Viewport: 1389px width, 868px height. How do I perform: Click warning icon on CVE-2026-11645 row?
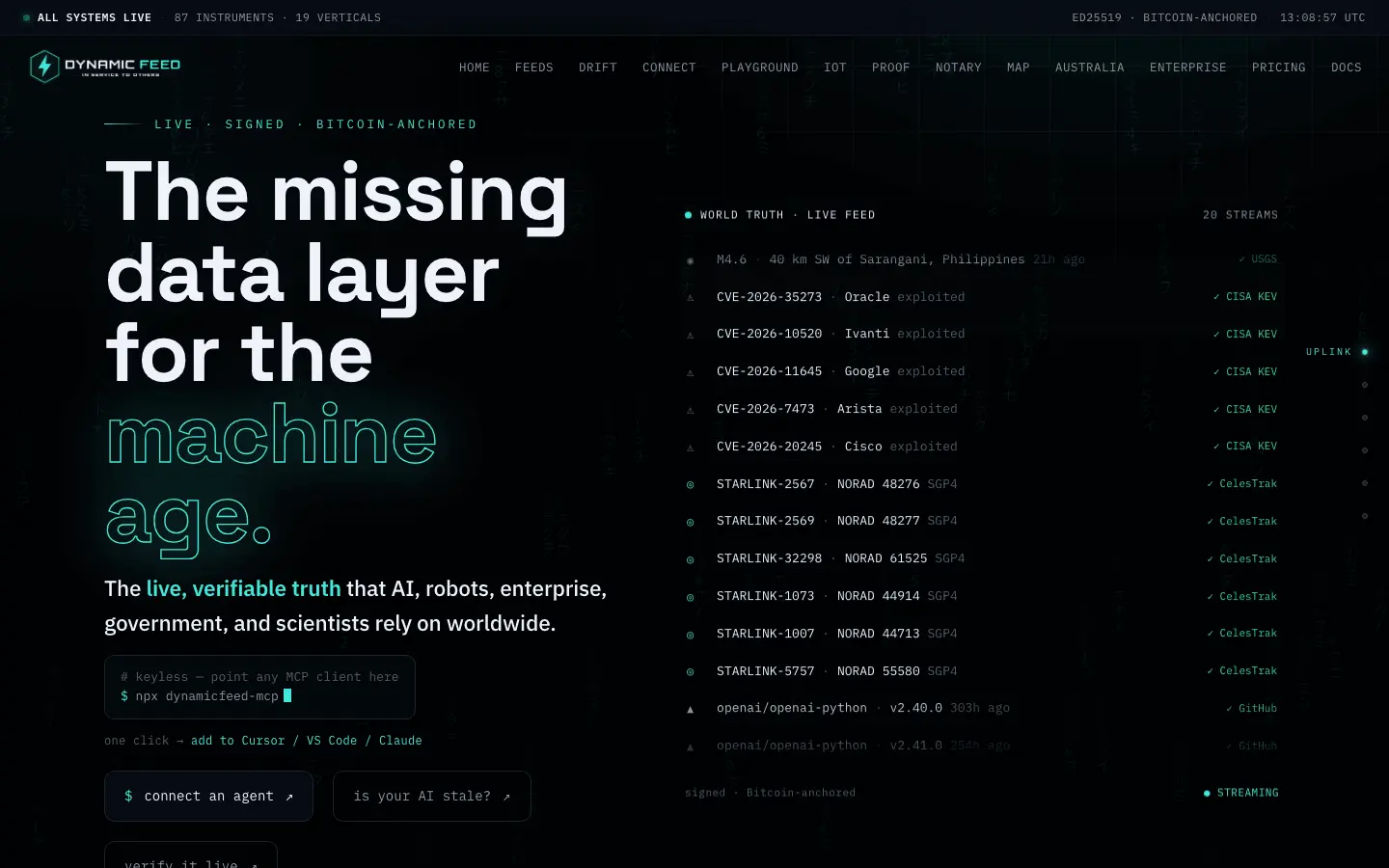point(690,372)
